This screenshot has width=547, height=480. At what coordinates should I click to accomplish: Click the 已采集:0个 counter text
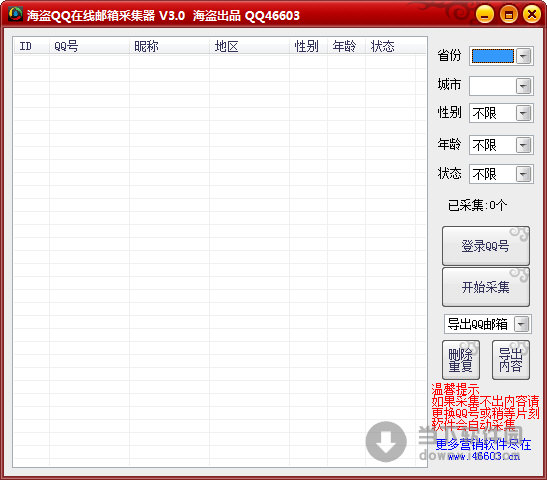tap(477, 205)
